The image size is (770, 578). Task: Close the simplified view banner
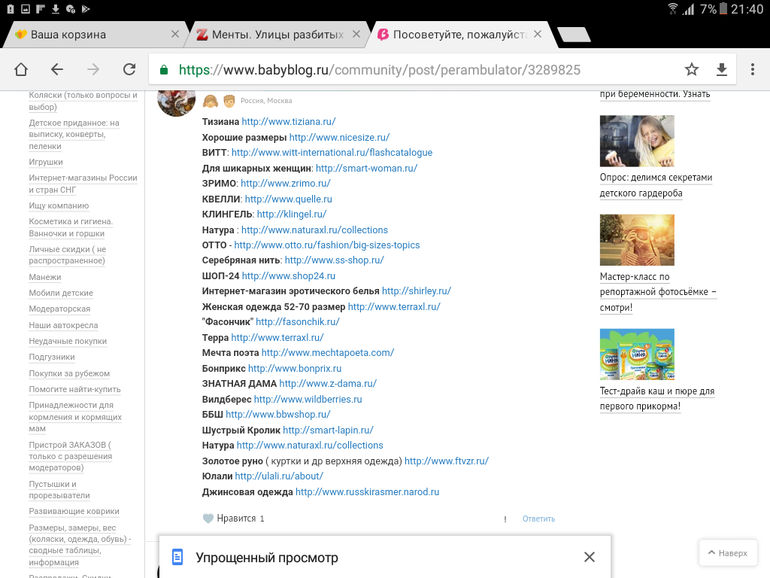pyautogui.click(x=589, y=557)
